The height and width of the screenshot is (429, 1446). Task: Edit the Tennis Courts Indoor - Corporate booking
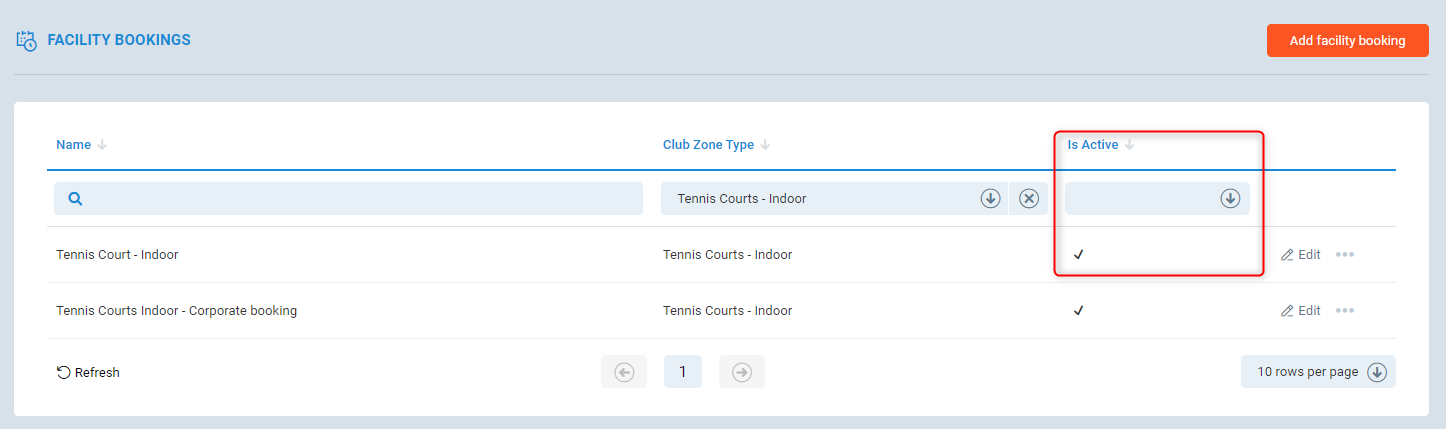(x=1301, y=311)
